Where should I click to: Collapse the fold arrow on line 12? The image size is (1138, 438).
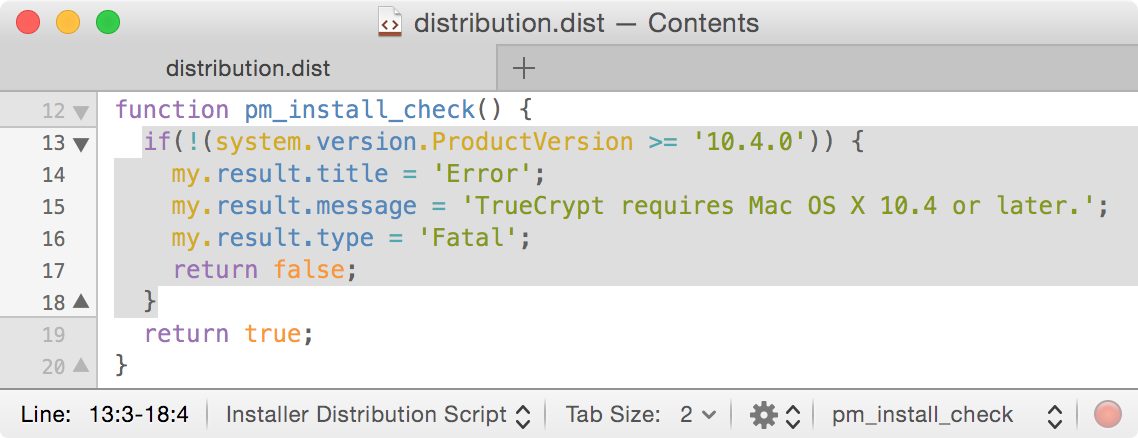coord(81,112)
